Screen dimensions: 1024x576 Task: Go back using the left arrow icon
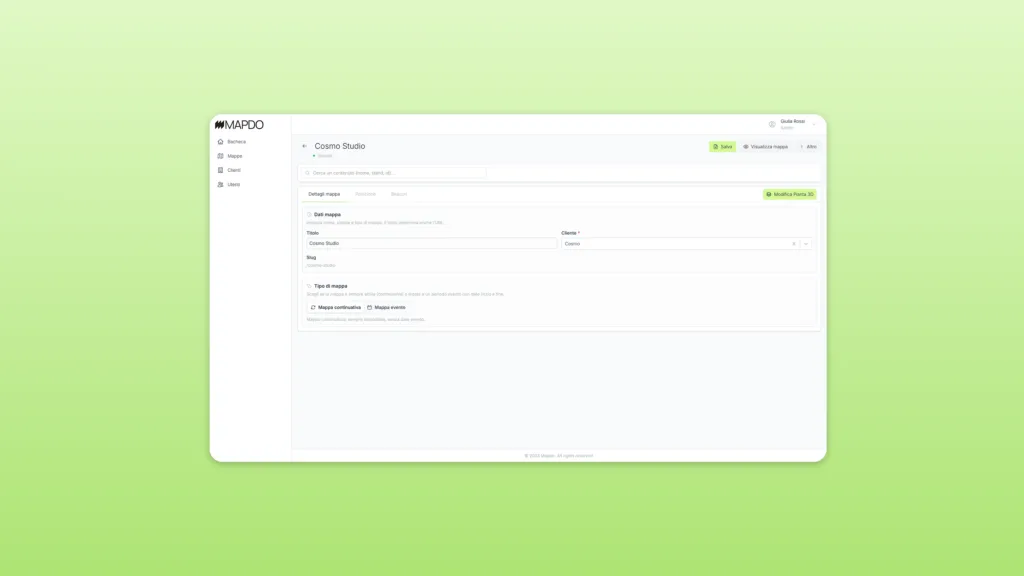click(x=305, y=146)
